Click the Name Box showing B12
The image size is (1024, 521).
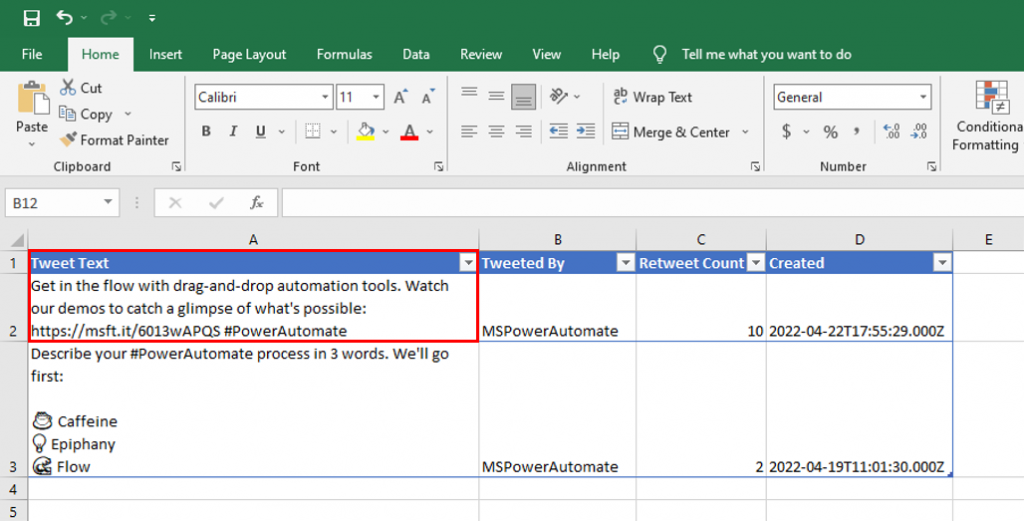pyautogui.click(x=62, y=203)
